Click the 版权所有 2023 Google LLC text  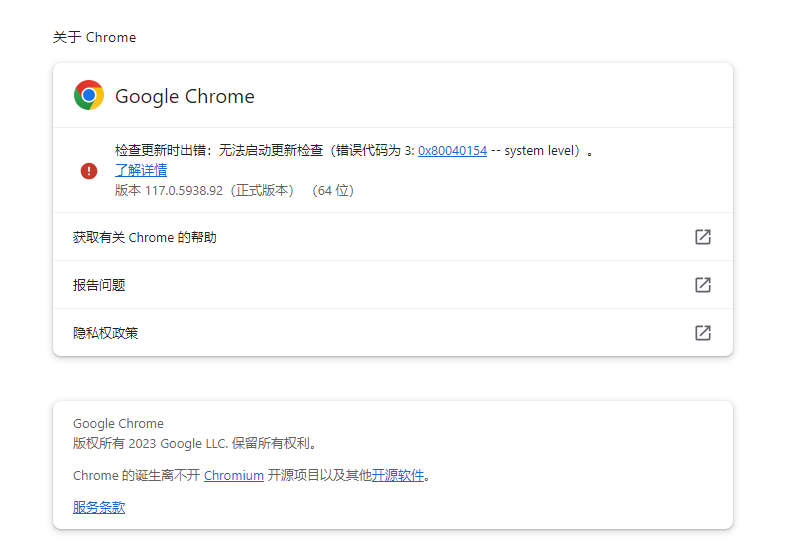(x=194, y=443)
